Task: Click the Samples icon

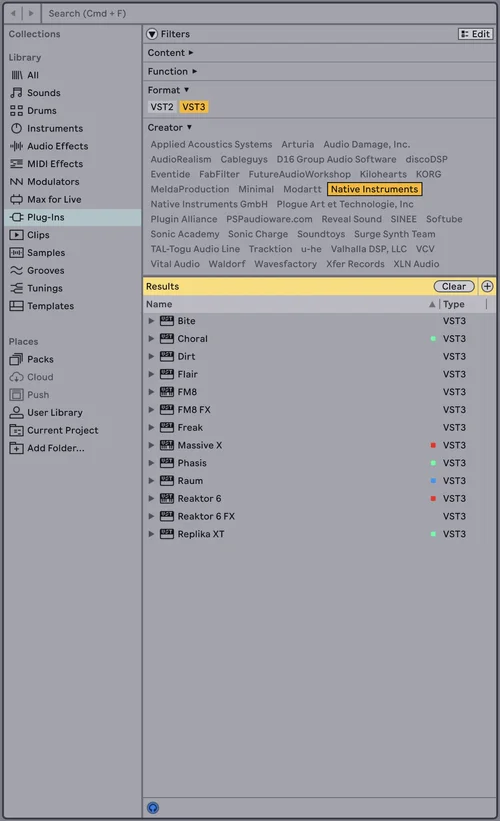Action: tap(17, 253)
